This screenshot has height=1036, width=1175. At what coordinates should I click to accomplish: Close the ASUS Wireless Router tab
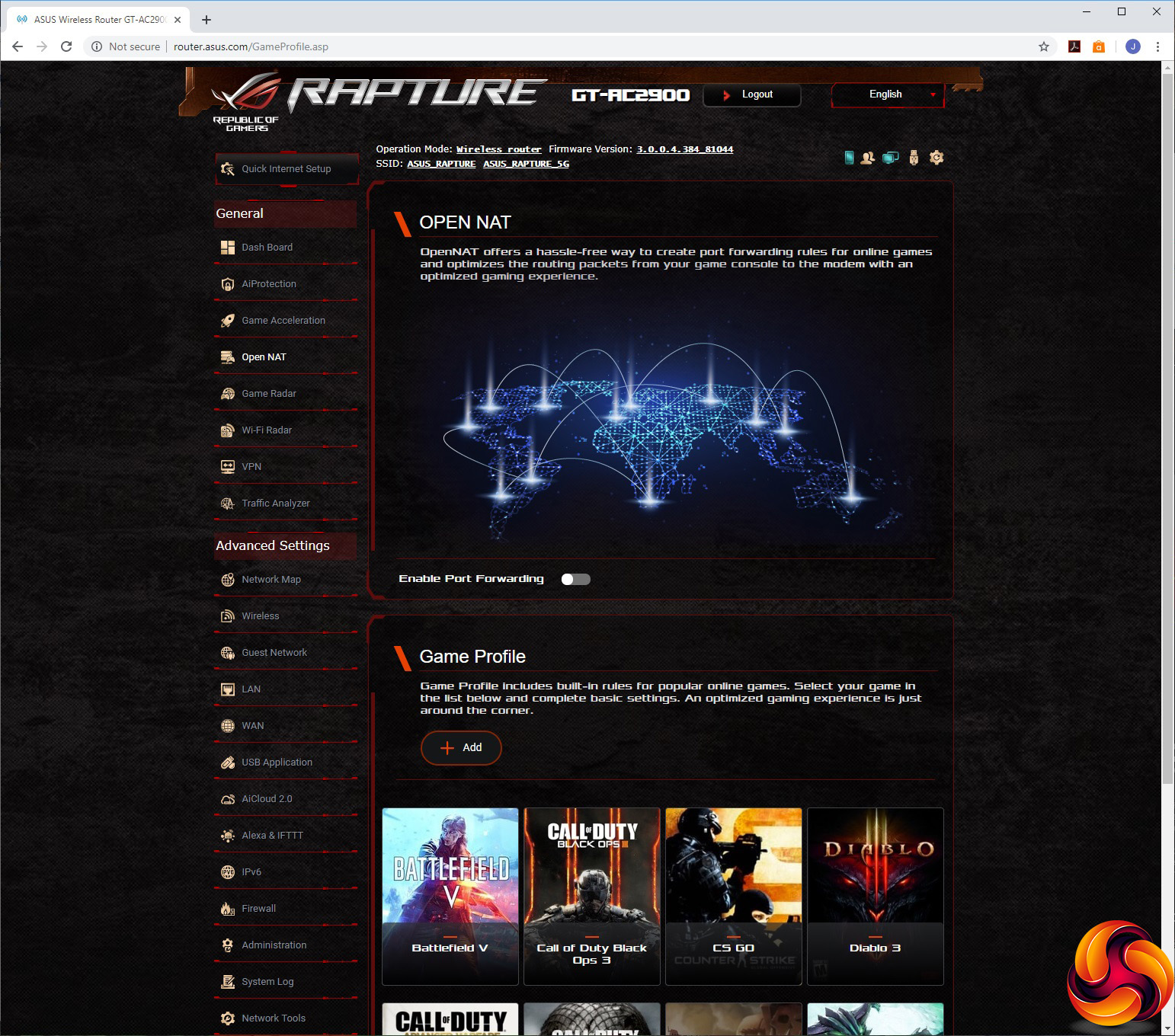[178, 20]
